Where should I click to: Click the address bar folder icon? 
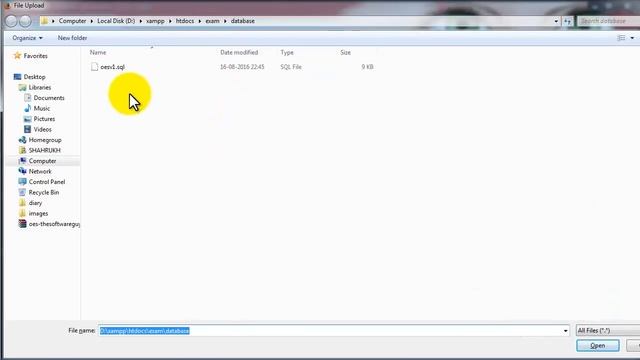[x=44, y=21]
